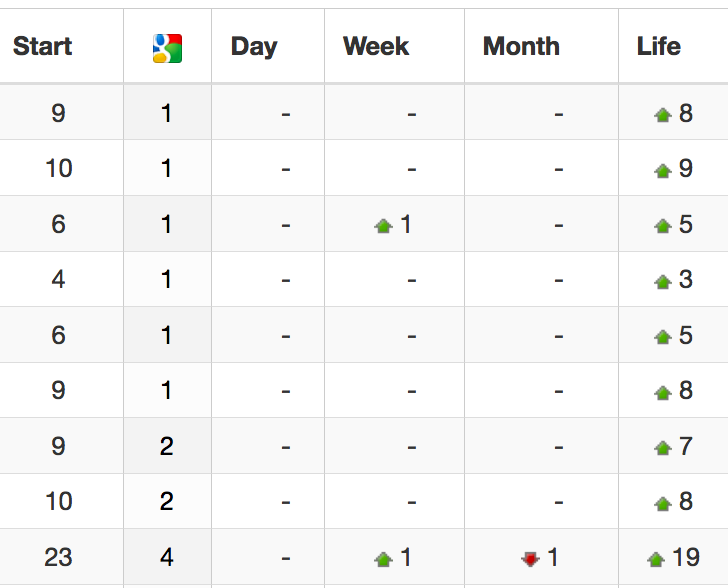Sort table by the Day column header
The image size is (728, 588).
(254, 47)
